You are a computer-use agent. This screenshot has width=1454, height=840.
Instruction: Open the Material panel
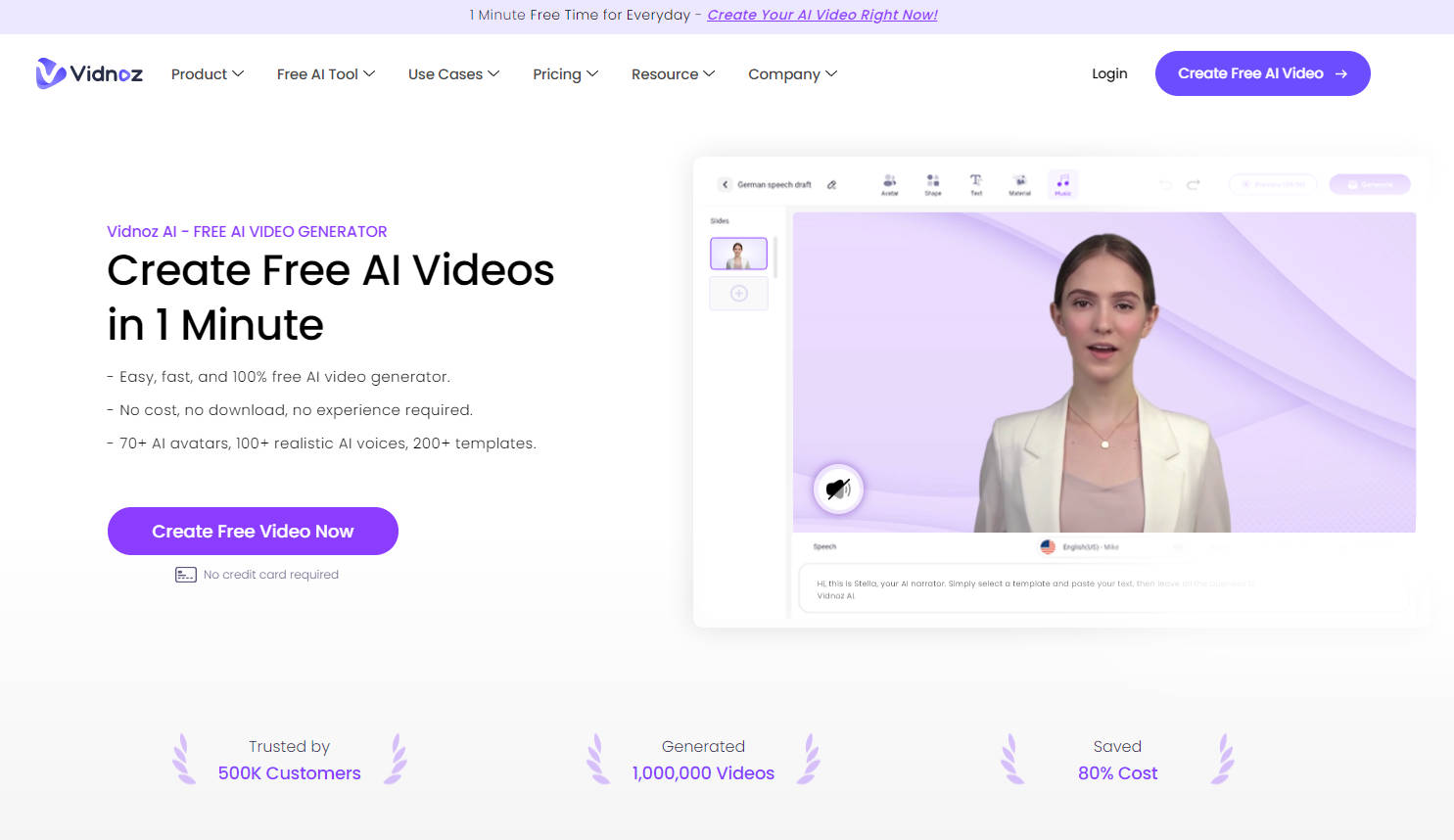1019,184
